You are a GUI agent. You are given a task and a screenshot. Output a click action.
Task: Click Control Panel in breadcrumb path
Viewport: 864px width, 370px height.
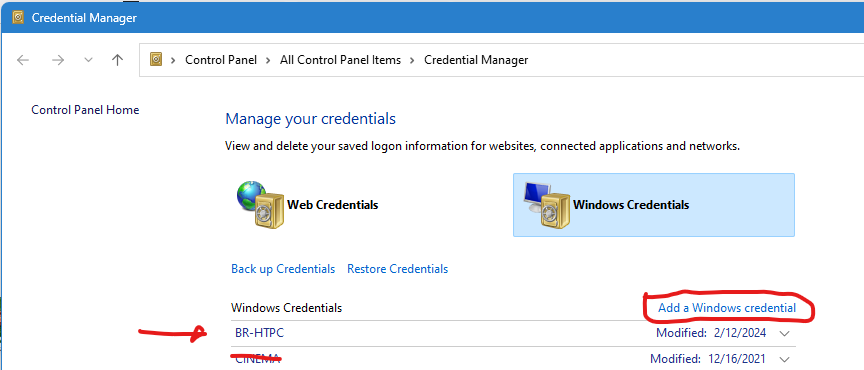(x=221, y=60)
